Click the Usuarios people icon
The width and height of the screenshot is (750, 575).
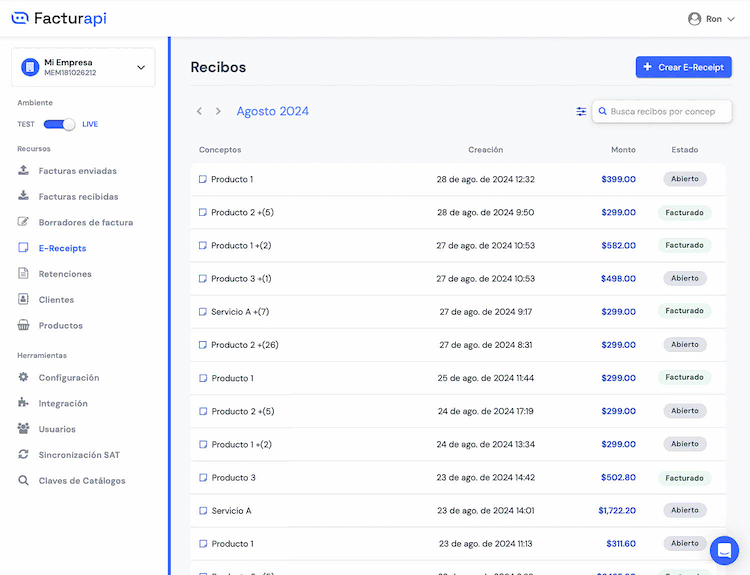click(x=24, y=429)
